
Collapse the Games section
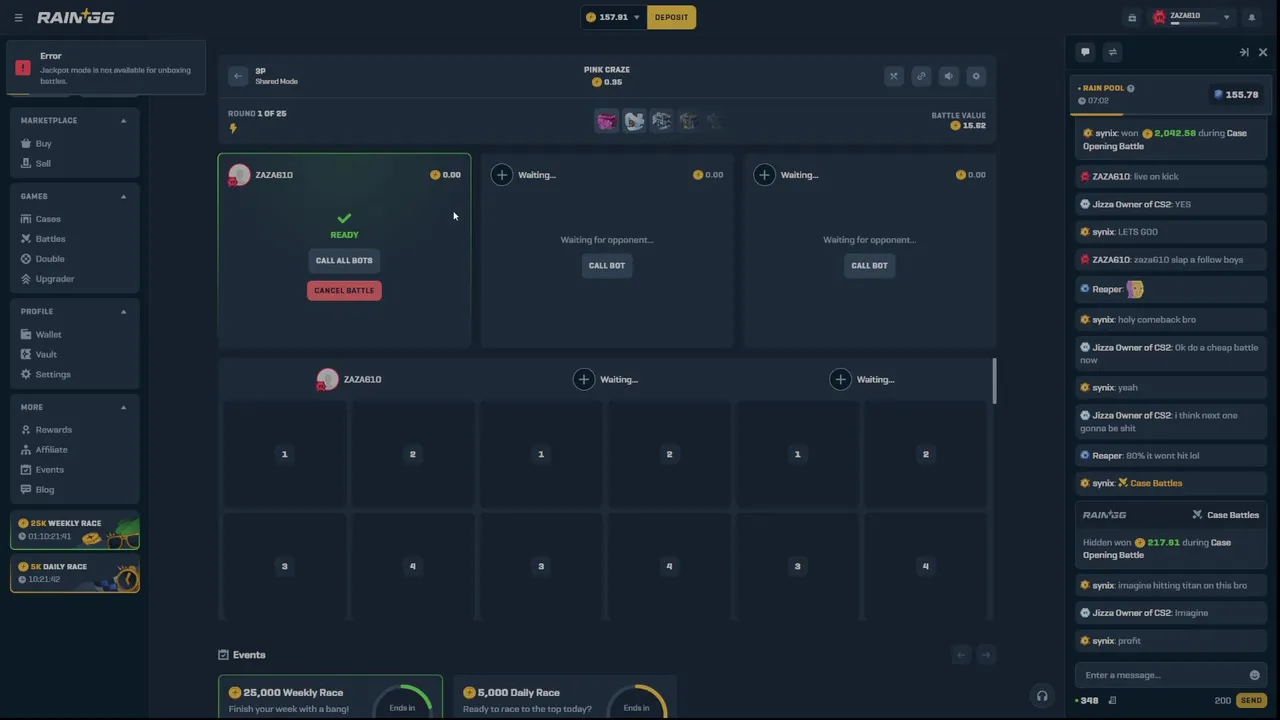[124, 196]
